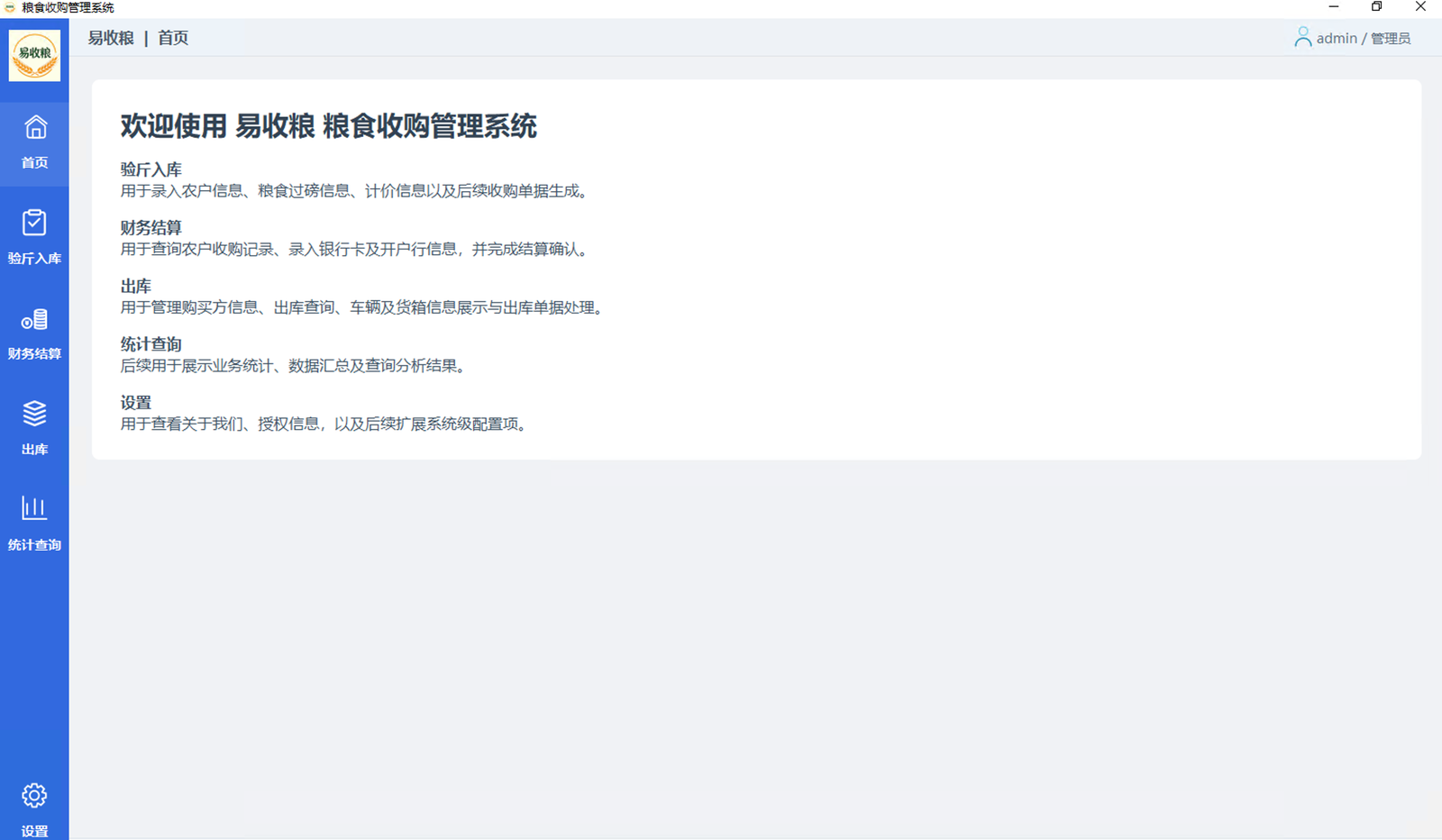Click the 验斤入库 section heading

click(x=151, y=169)
